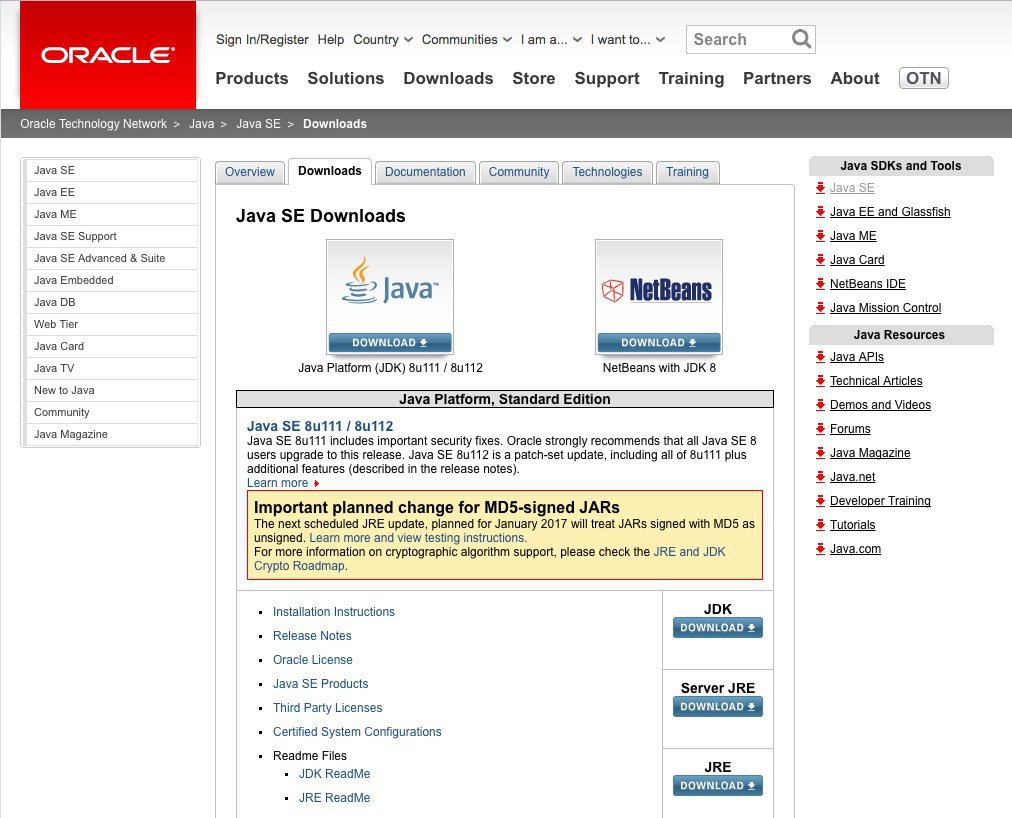1012x818 pixels.
Task: Open the JDK ReadMe link
Action: [x=334, y=773]
